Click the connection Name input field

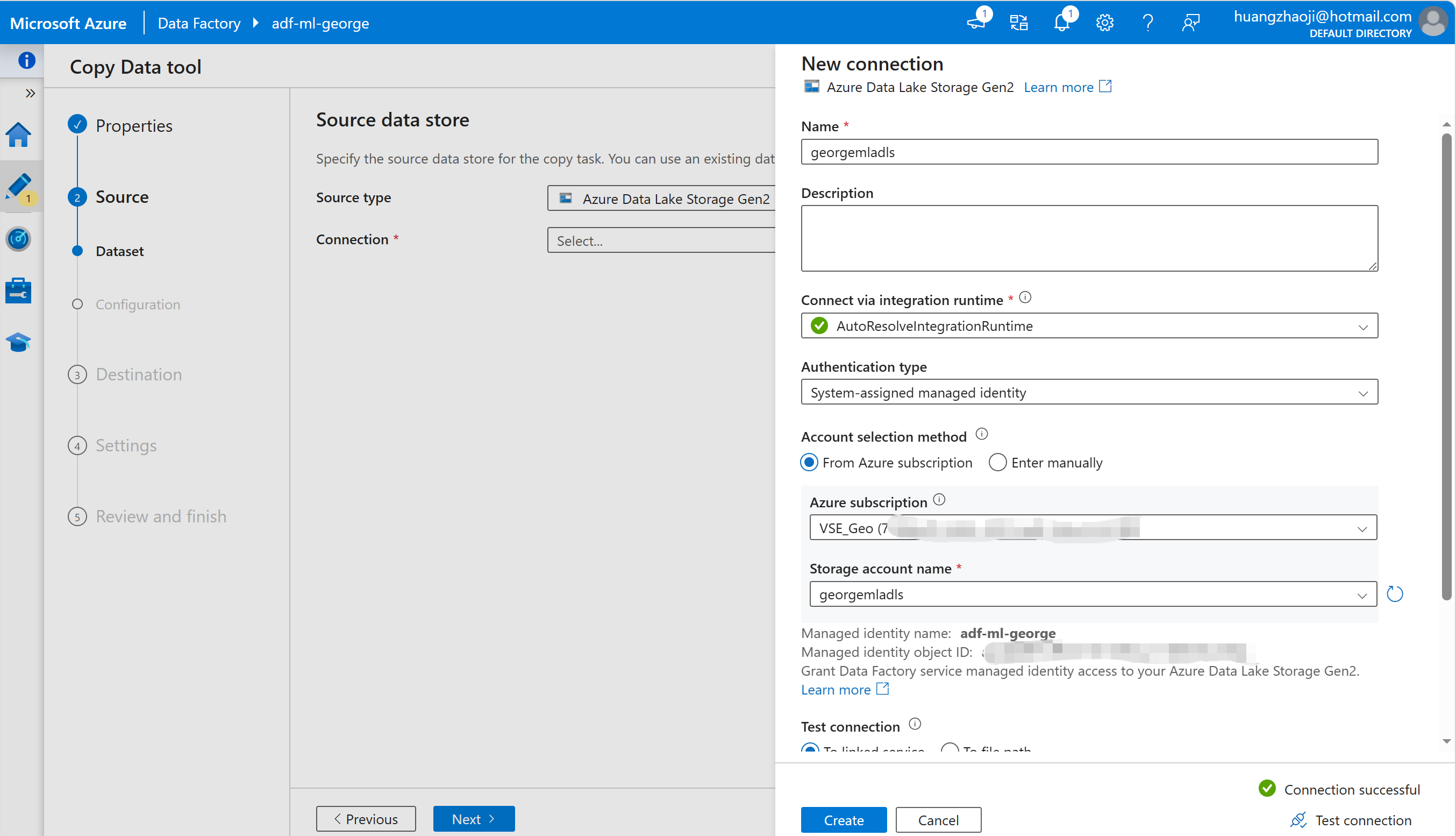point(1089,152)
